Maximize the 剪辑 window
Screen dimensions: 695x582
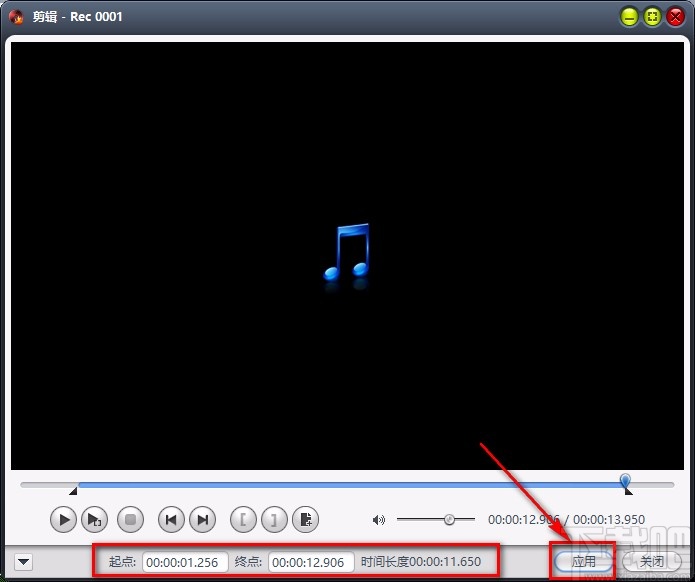652,17
